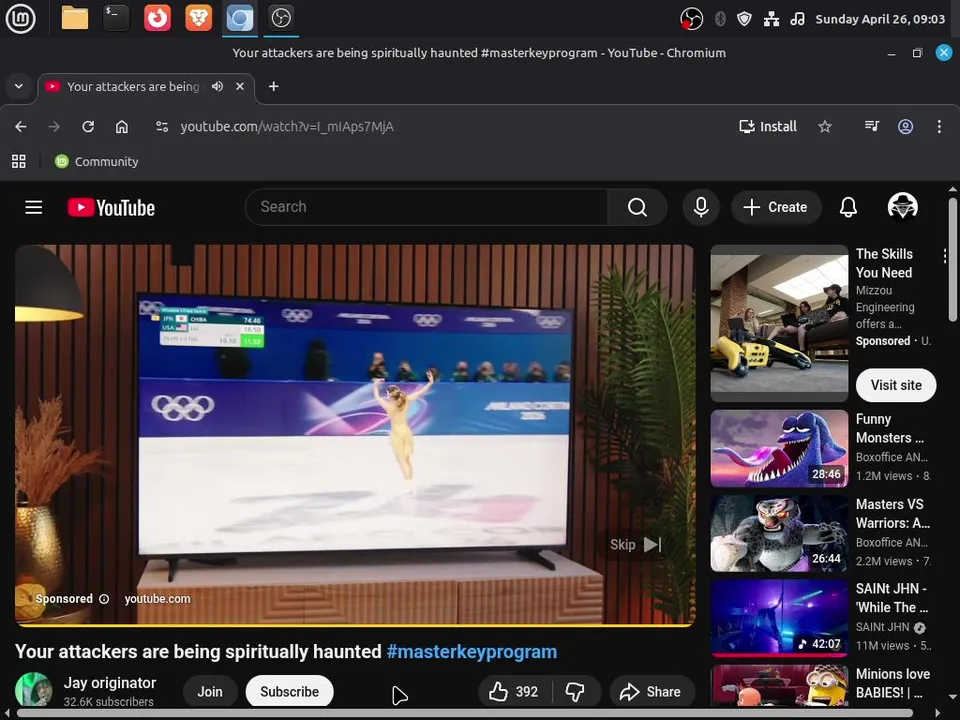This screenshot has height=720, width=960.
Task: Dislike the video
Action: pos(576,691)
